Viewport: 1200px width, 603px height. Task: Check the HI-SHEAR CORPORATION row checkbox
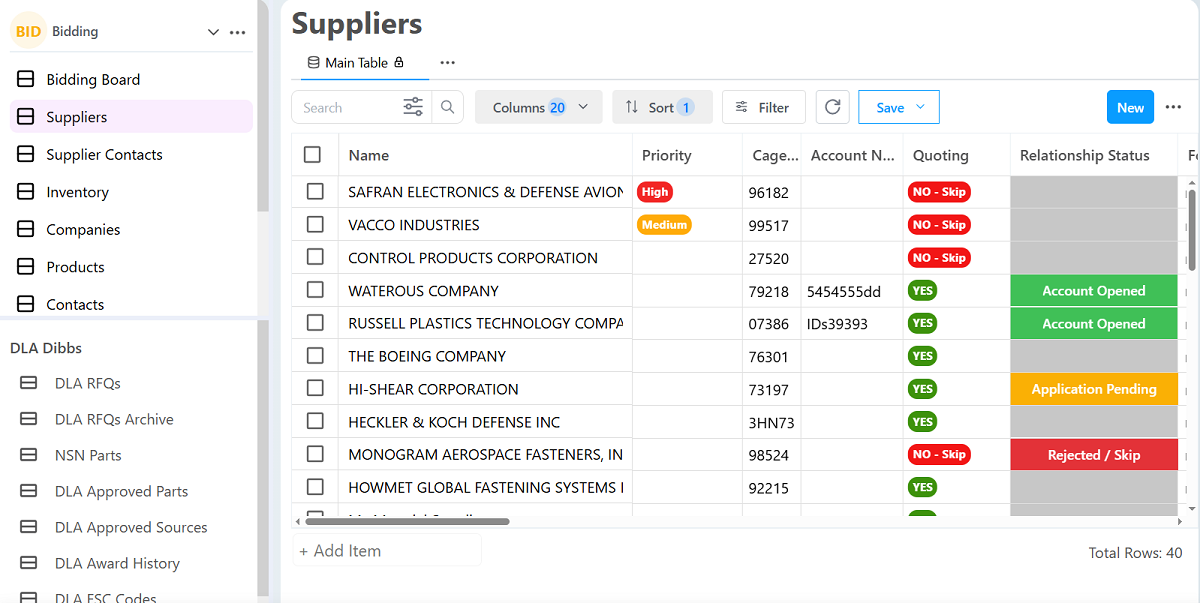[x=315, y=388]
